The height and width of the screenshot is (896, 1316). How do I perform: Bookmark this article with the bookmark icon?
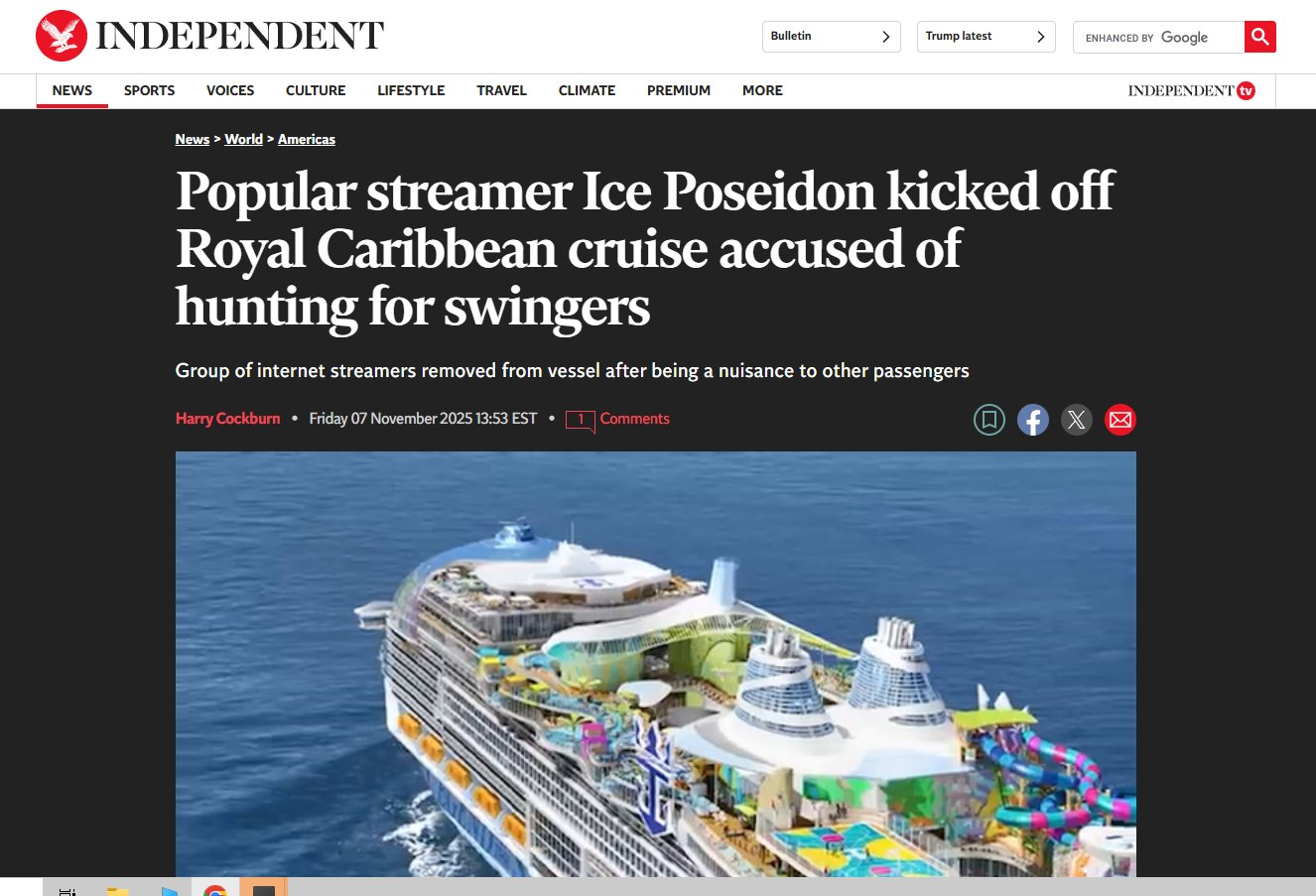click(989, 420)
